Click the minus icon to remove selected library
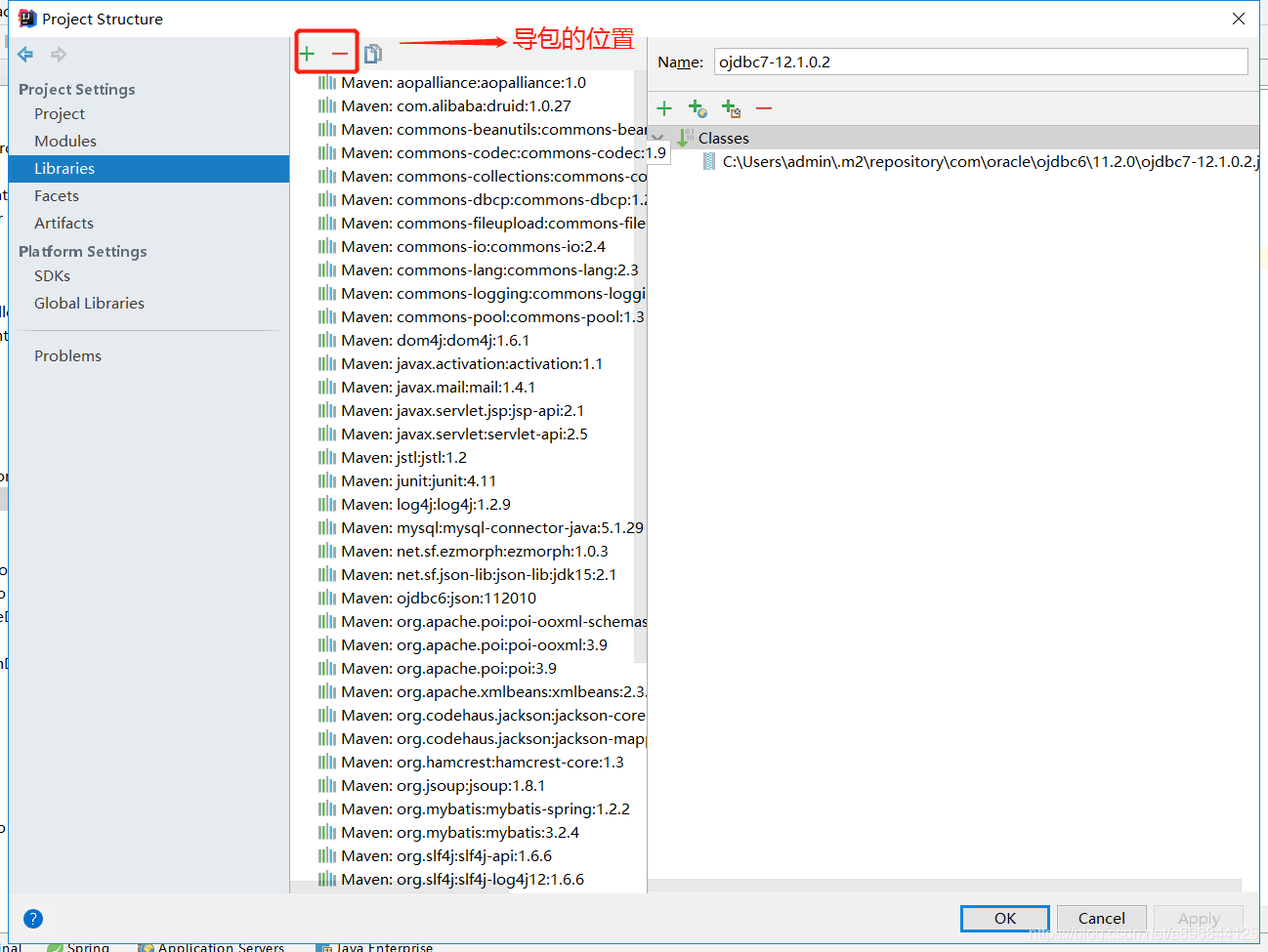Screen dimensions: 1268x952 coord(339,54)
